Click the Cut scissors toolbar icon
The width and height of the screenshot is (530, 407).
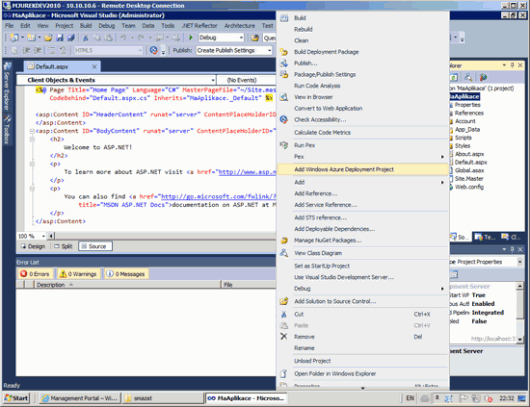86,38
